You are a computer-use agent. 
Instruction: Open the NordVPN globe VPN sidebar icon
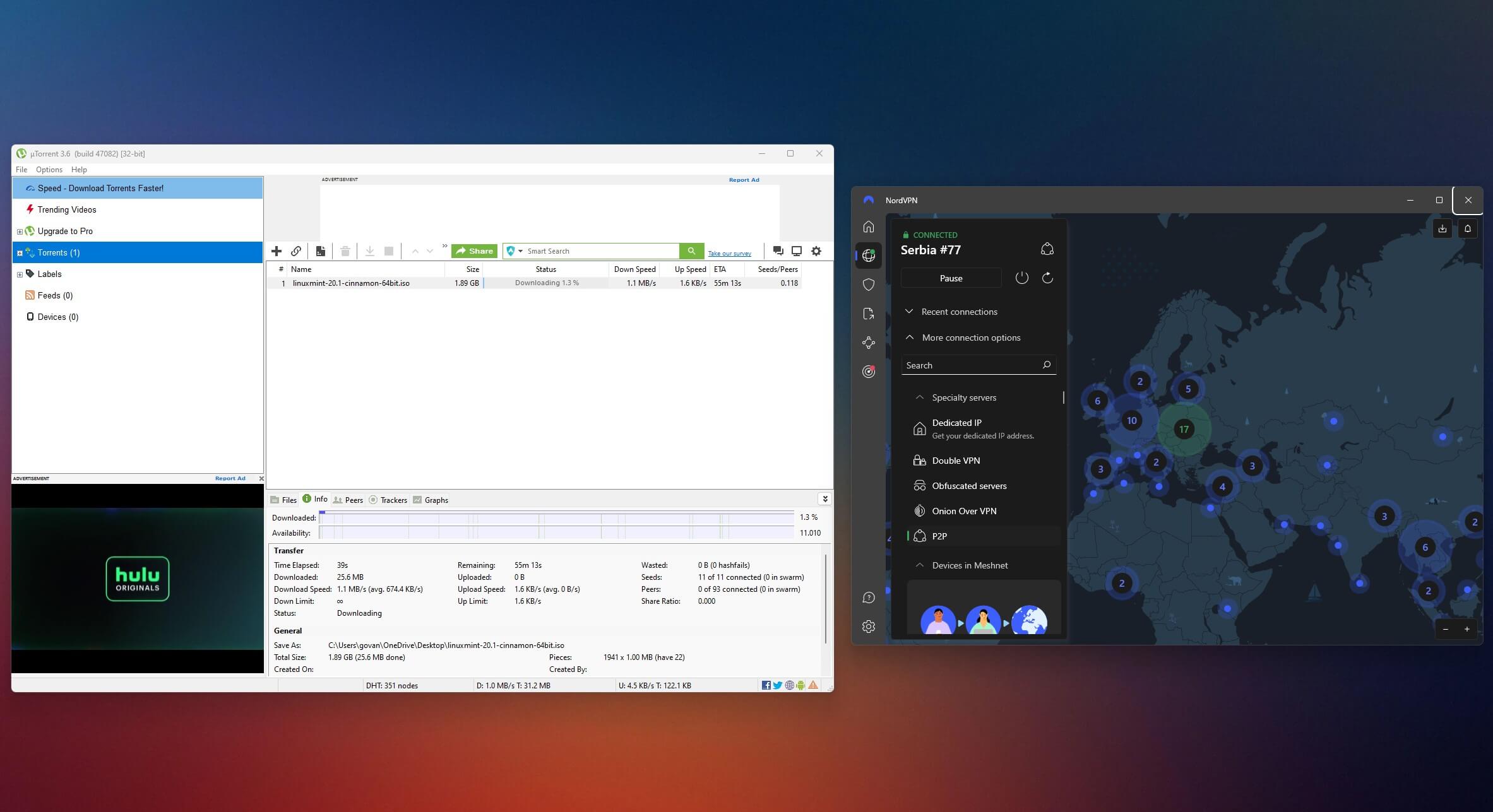[x=869, y=256]
